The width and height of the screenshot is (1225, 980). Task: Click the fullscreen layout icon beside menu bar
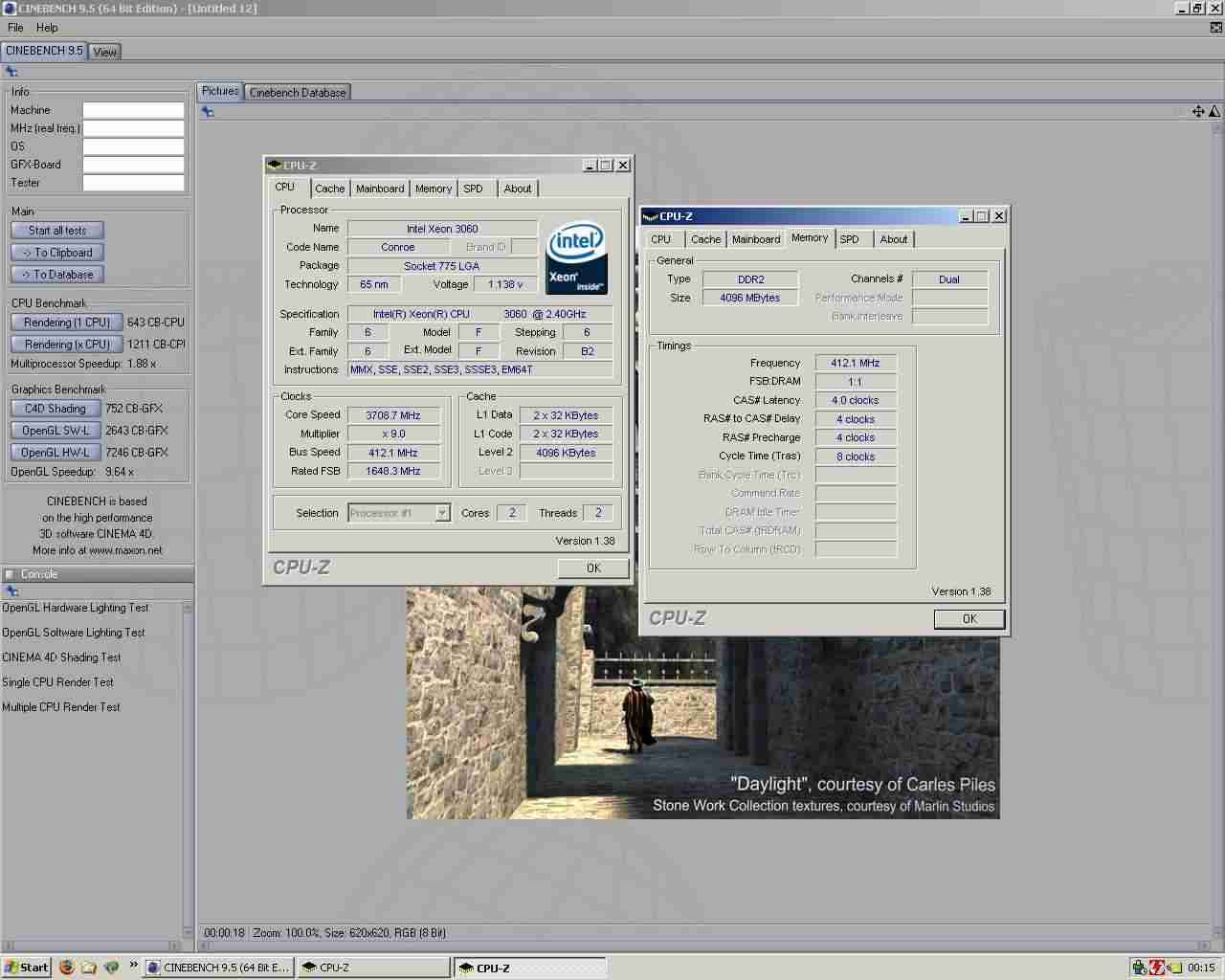(1216, 27)
